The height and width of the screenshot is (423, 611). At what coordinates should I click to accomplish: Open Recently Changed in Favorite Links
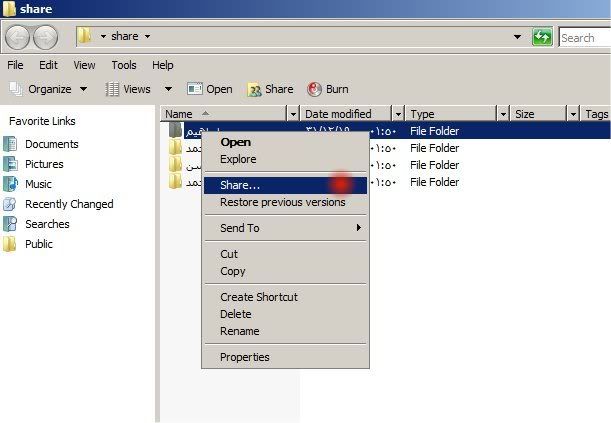tap(58, 204)
